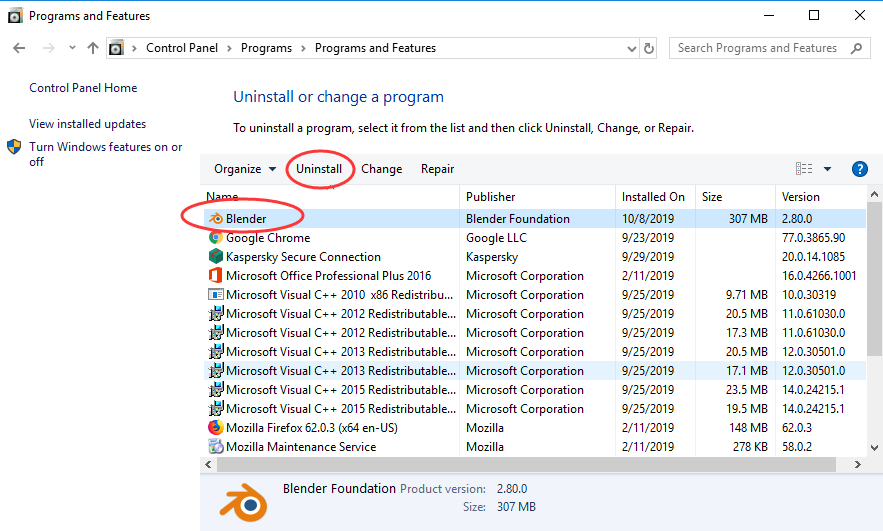Sort by the Publisher column header
This screenshot has height=531, width=883.
click(537, 197)
